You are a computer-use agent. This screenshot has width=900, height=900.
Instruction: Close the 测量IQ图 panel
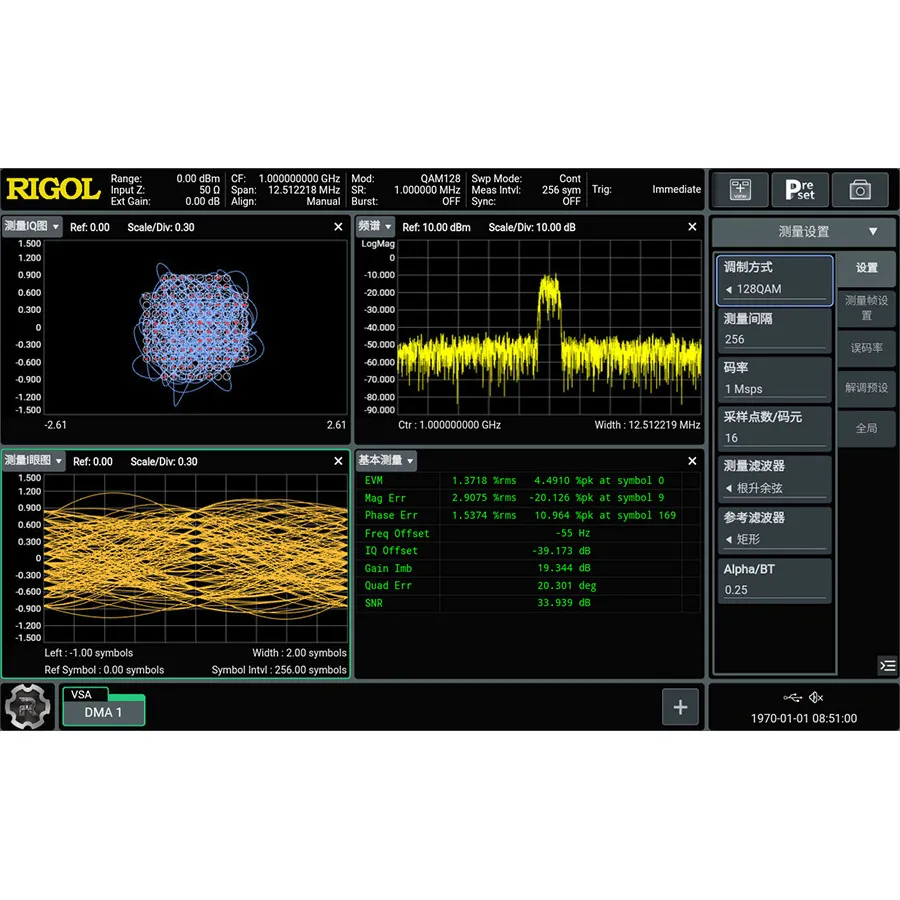coord(338,227)
